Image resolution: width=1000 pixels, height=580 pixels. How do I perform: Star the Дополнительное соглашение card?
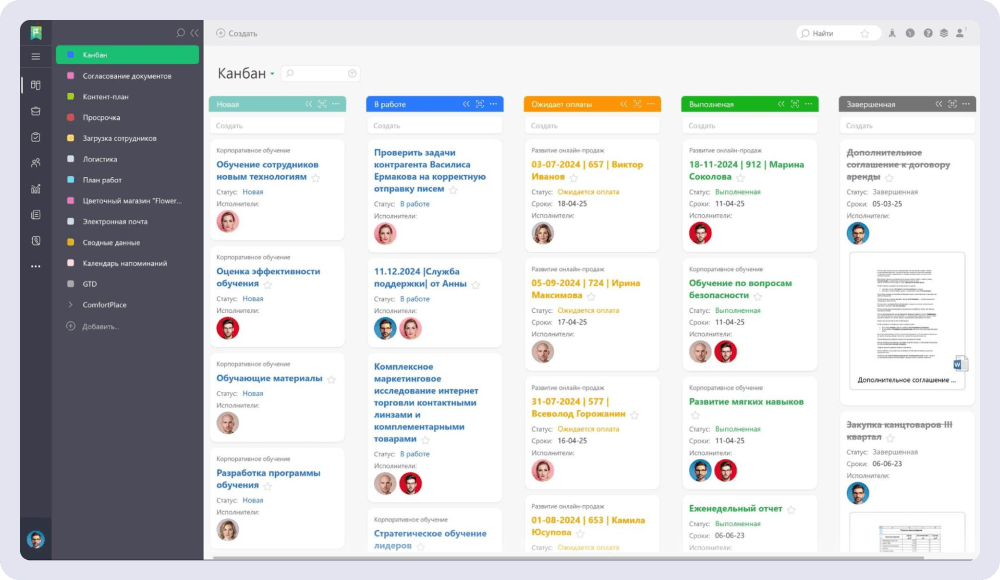[x=890, y=178]
